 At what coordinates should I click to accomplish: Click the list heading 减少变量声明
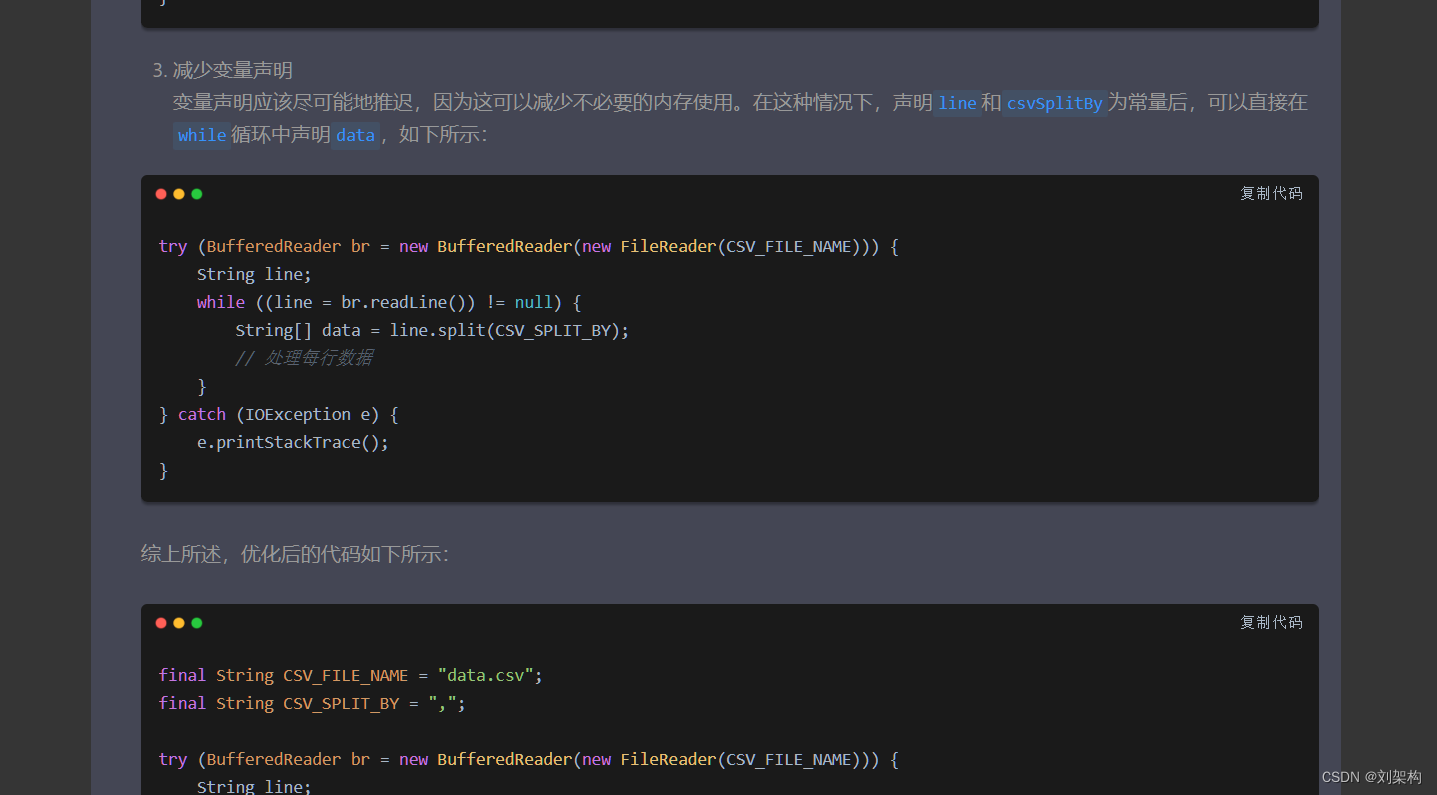click(x=232, y=70)
